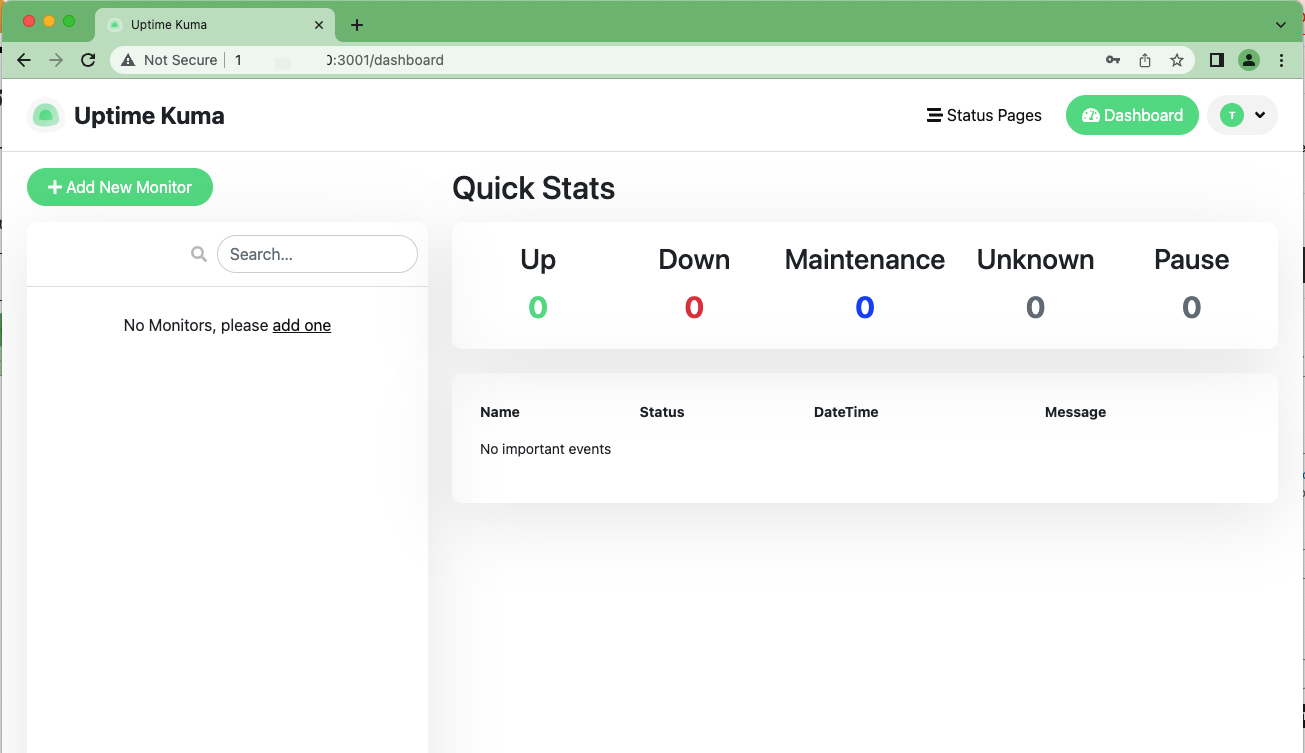Focus the monitor Search field

click(317, 254)
